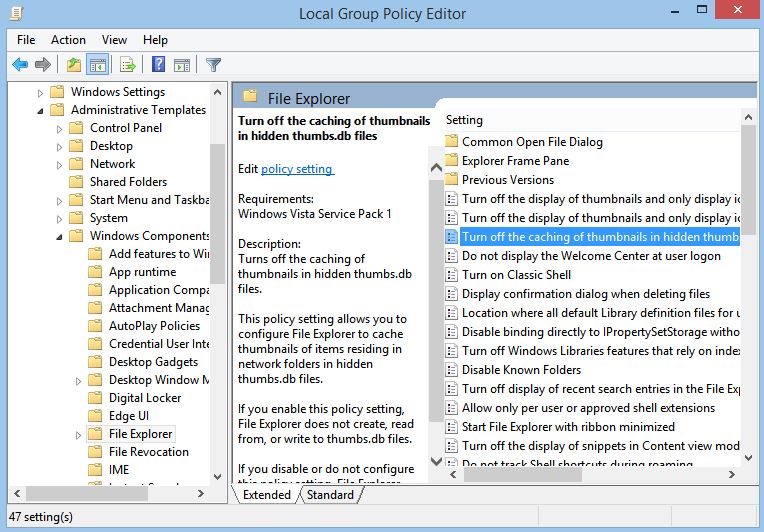Collapse the Windows Components tree node
This screenshot has width=764, height=532.
coord(59,237)
